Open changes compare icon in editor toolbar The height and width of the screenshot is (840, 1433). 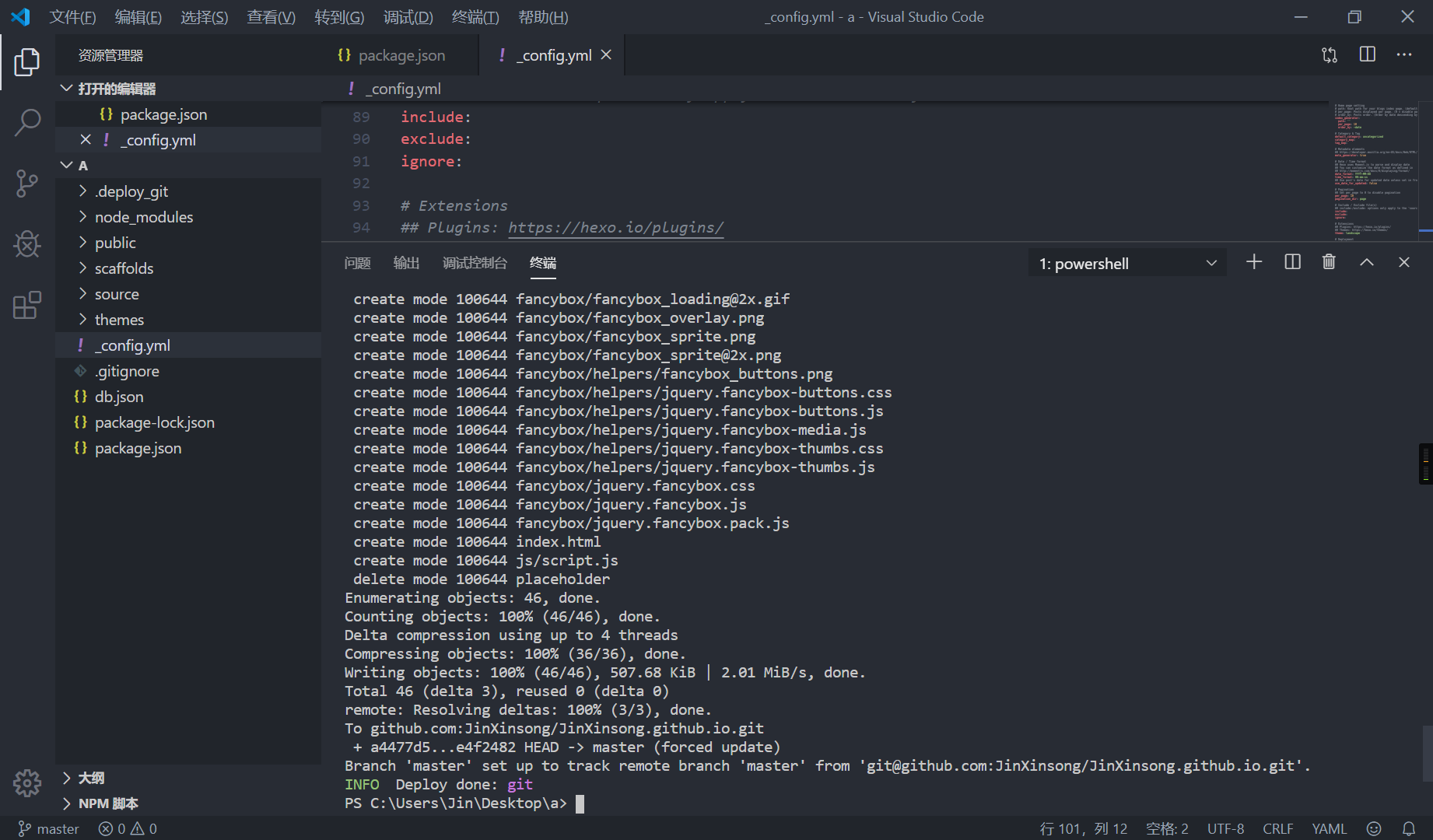(x=1330, y=54)
